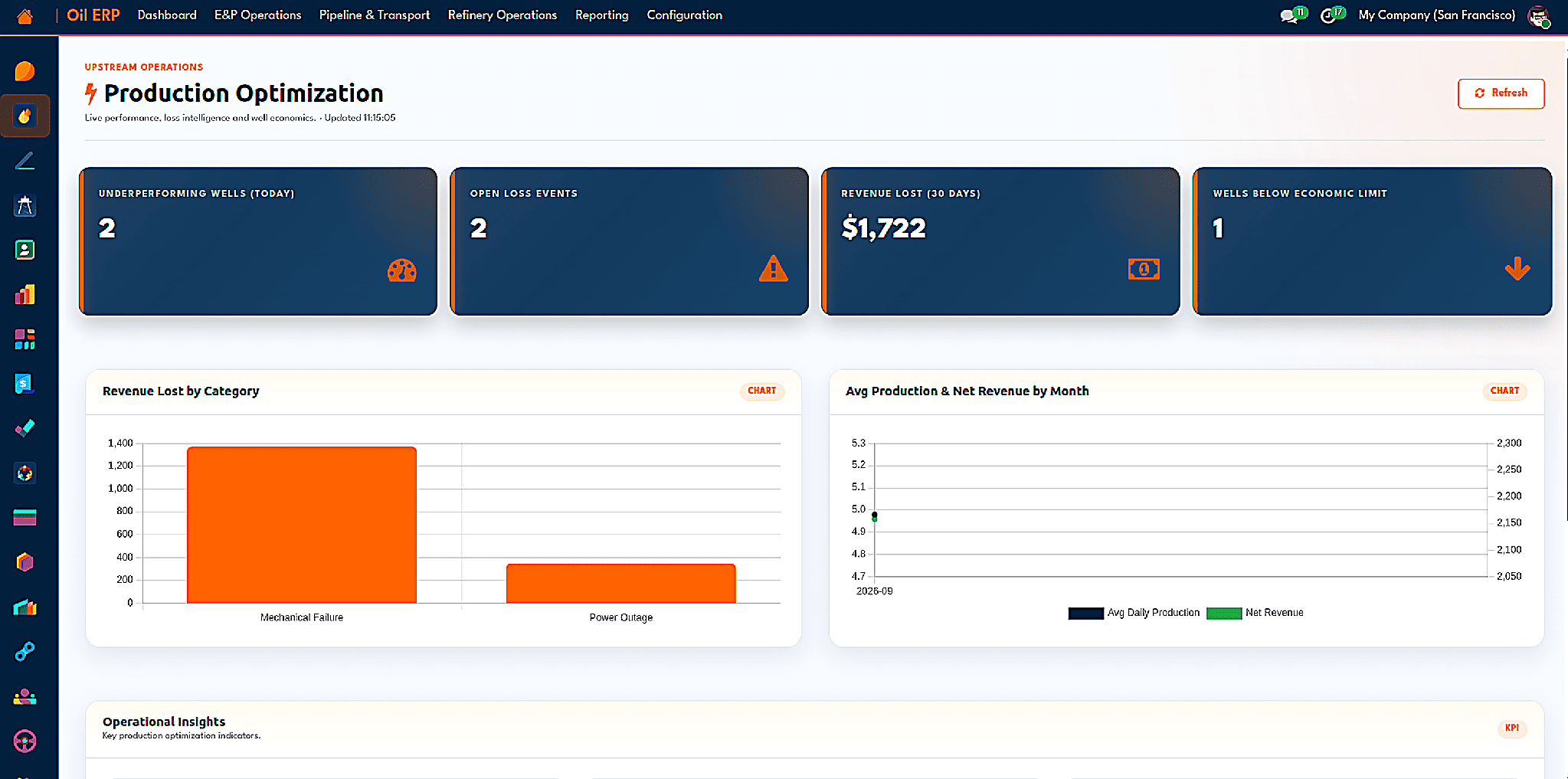Open the Revenue Lost (30 Days) card
This screenshot has height=779, width=1568.
click(x=1000, y=241)
